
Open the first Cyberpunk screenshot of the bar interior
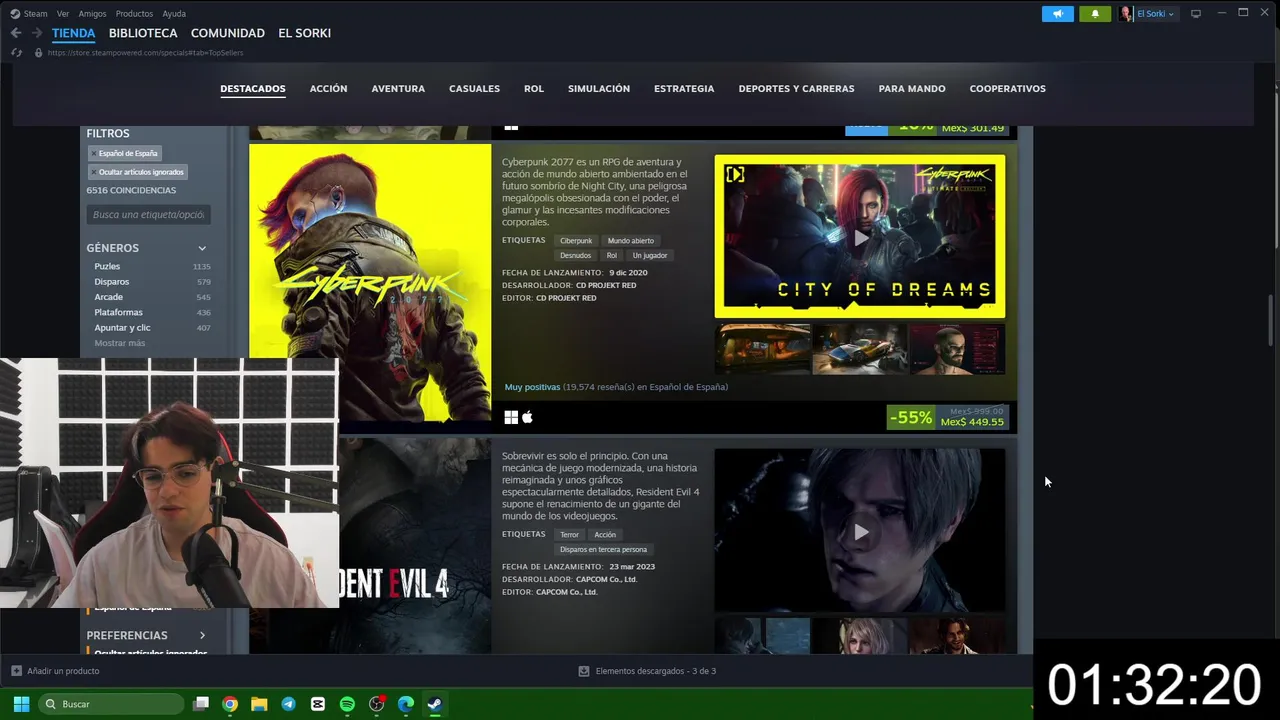763,349
